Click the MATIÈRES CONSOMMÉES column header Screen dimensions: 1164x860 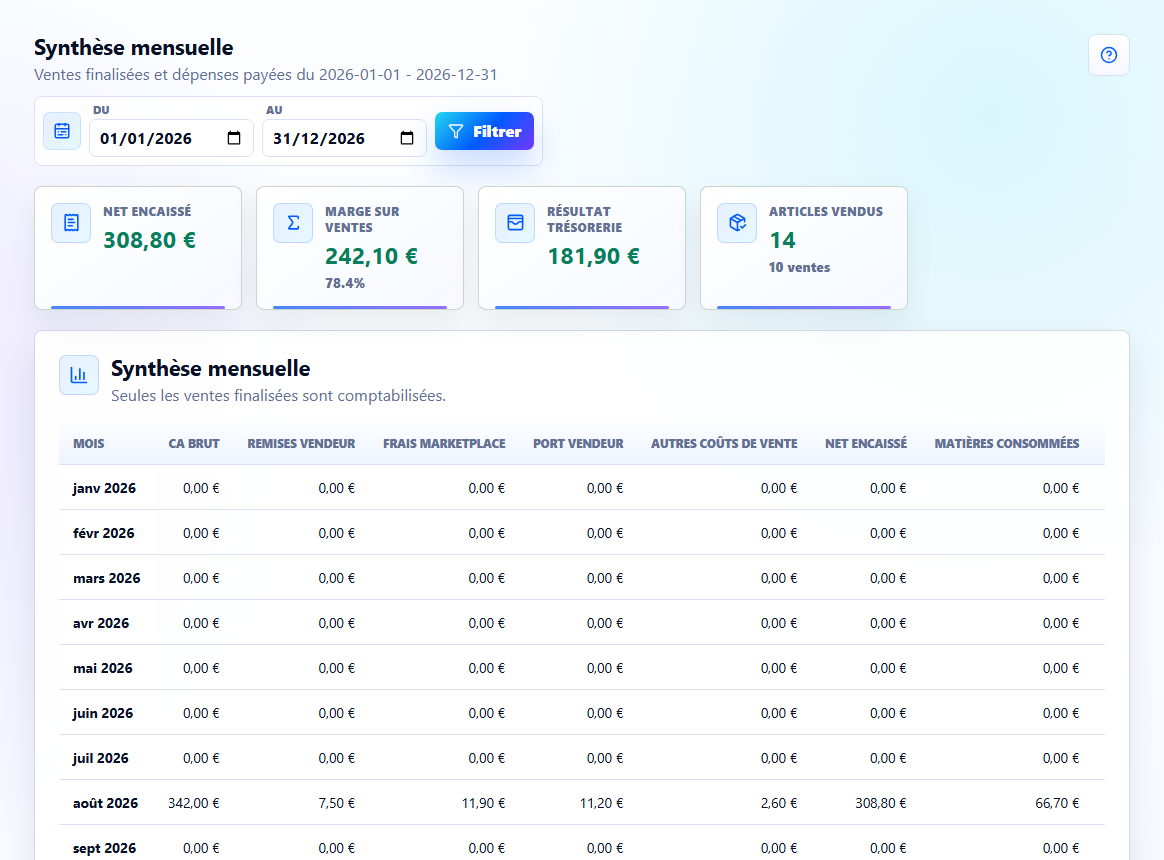pos(1007,443)
